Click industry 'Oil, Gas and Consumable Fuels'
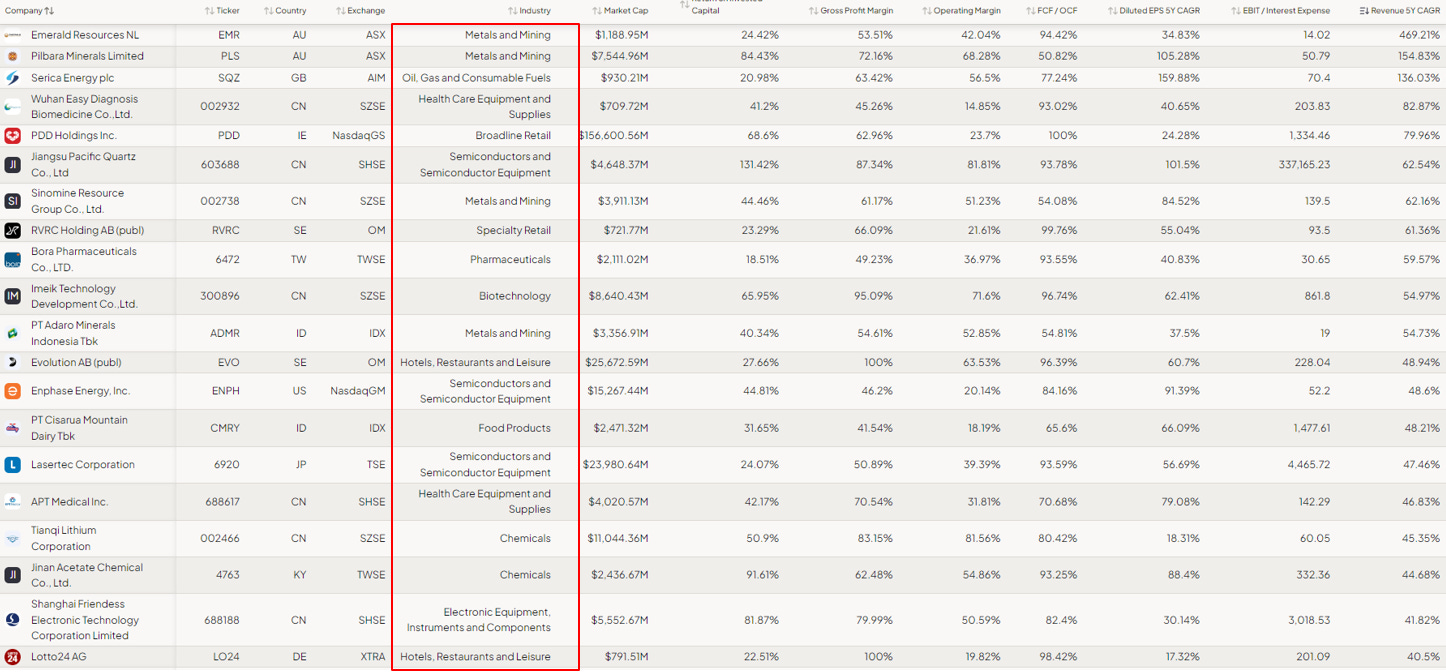The height and width of the screenshot is (672, 1446). [x=476, y=78]
